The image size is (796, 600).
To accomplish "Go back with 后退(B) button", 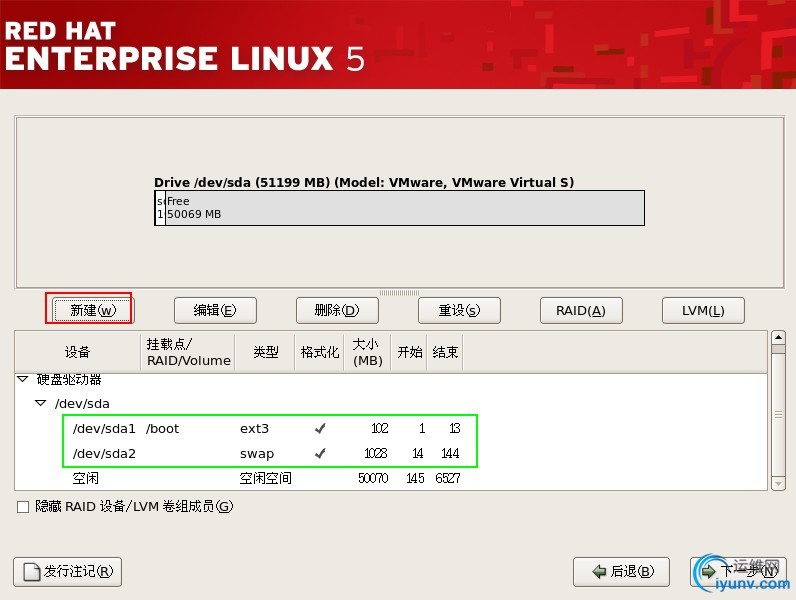I will [621, 572].
